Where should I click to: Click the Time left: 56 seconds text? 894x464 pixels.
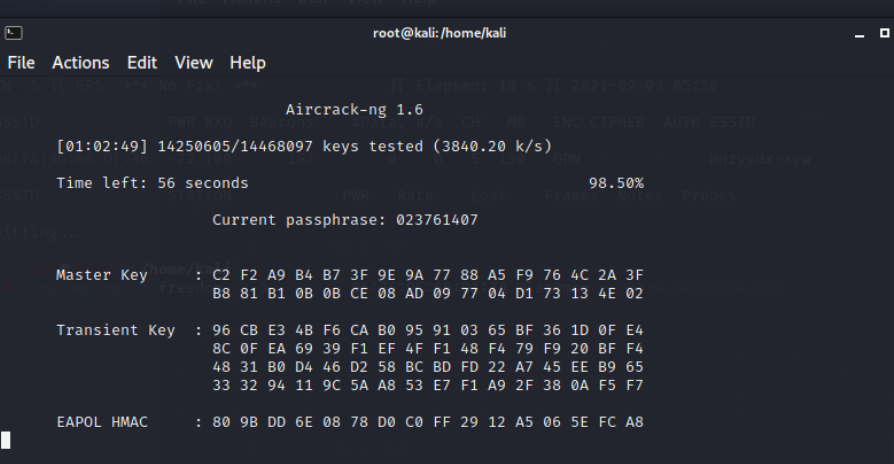152,184
